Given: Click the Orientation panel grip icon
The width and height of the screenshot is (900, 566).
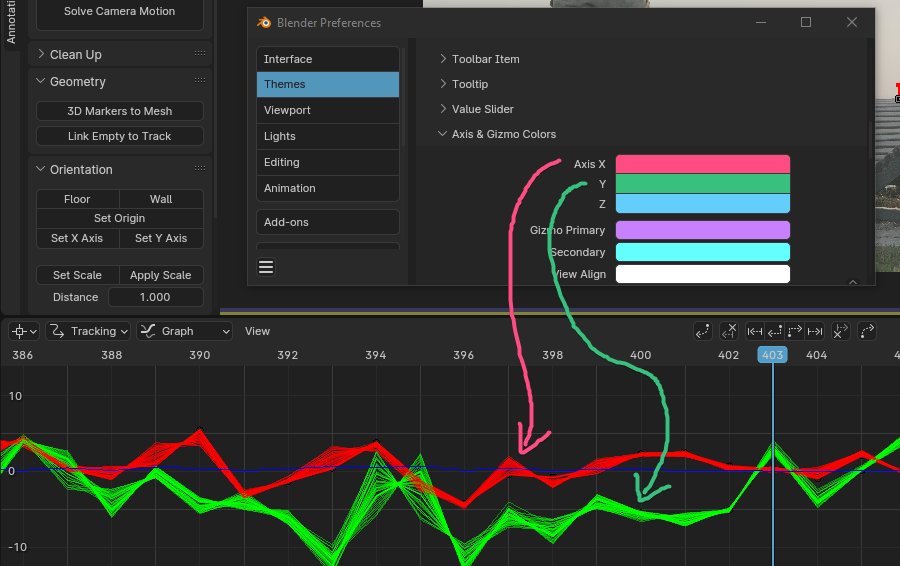Looking at the screenshot, I should (x=200, y=168).
